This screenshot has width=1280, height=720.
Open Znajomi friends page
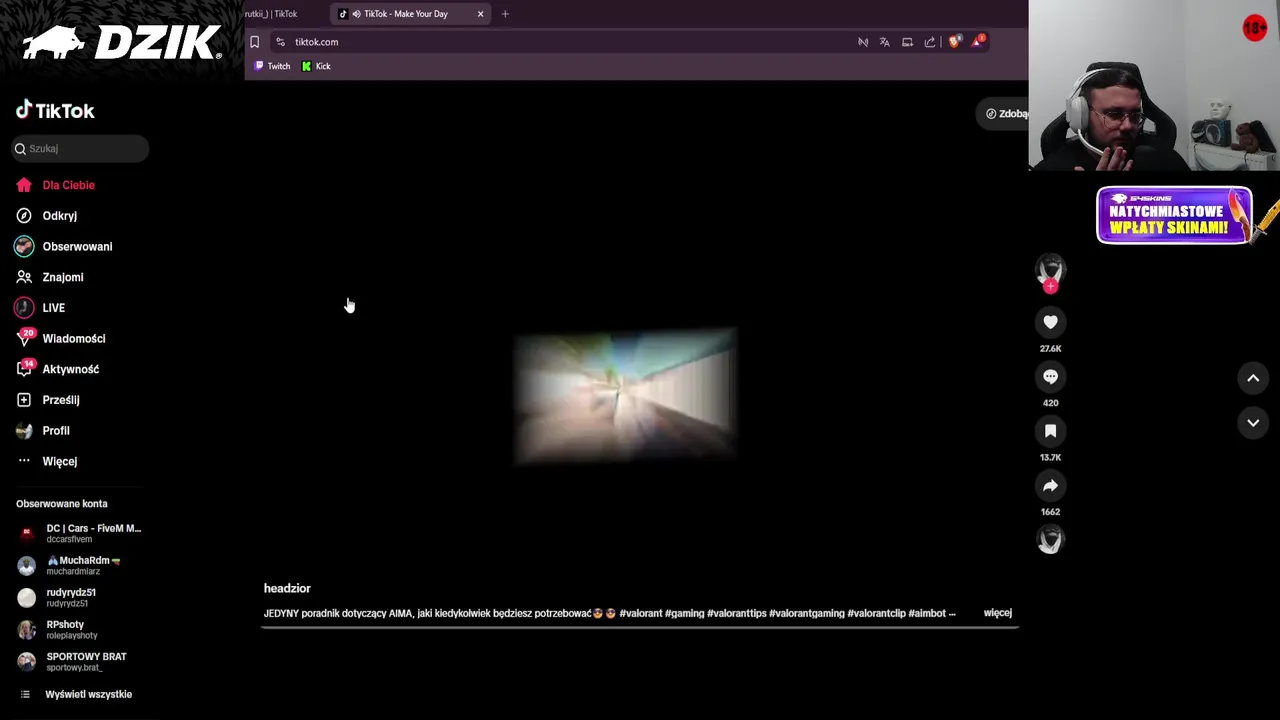pos(50,277)
